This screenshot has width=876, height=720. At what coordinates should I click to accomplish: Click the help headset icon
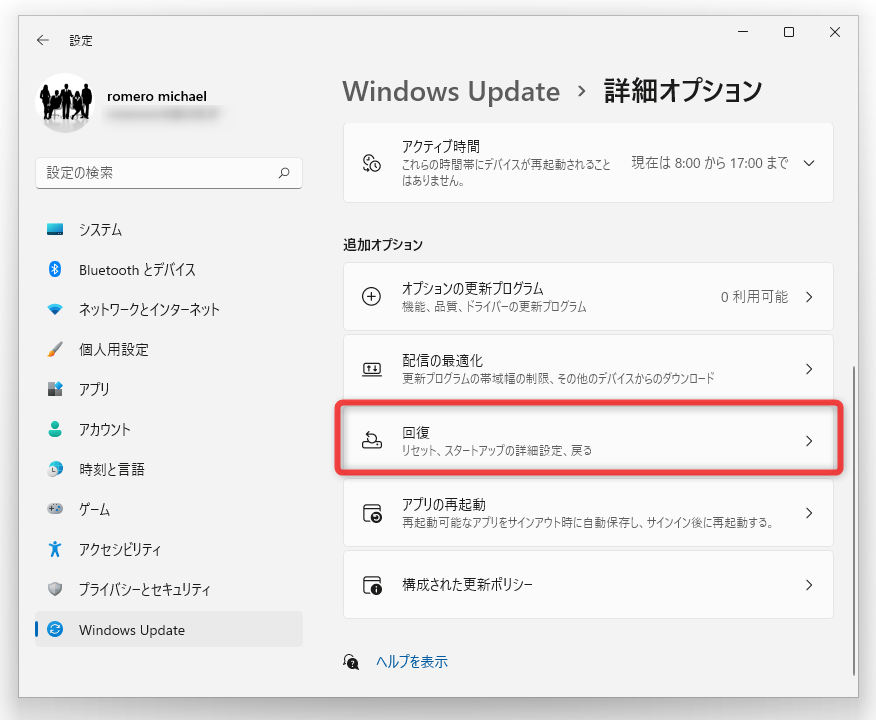click(x=351, y=661)
